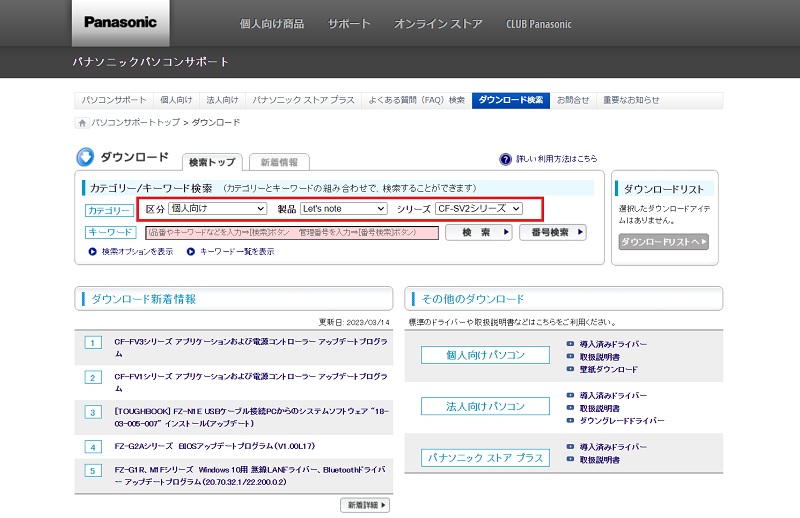
Task: Open the 区分 dropdown showing 個人向け
Action: (217, 208)
